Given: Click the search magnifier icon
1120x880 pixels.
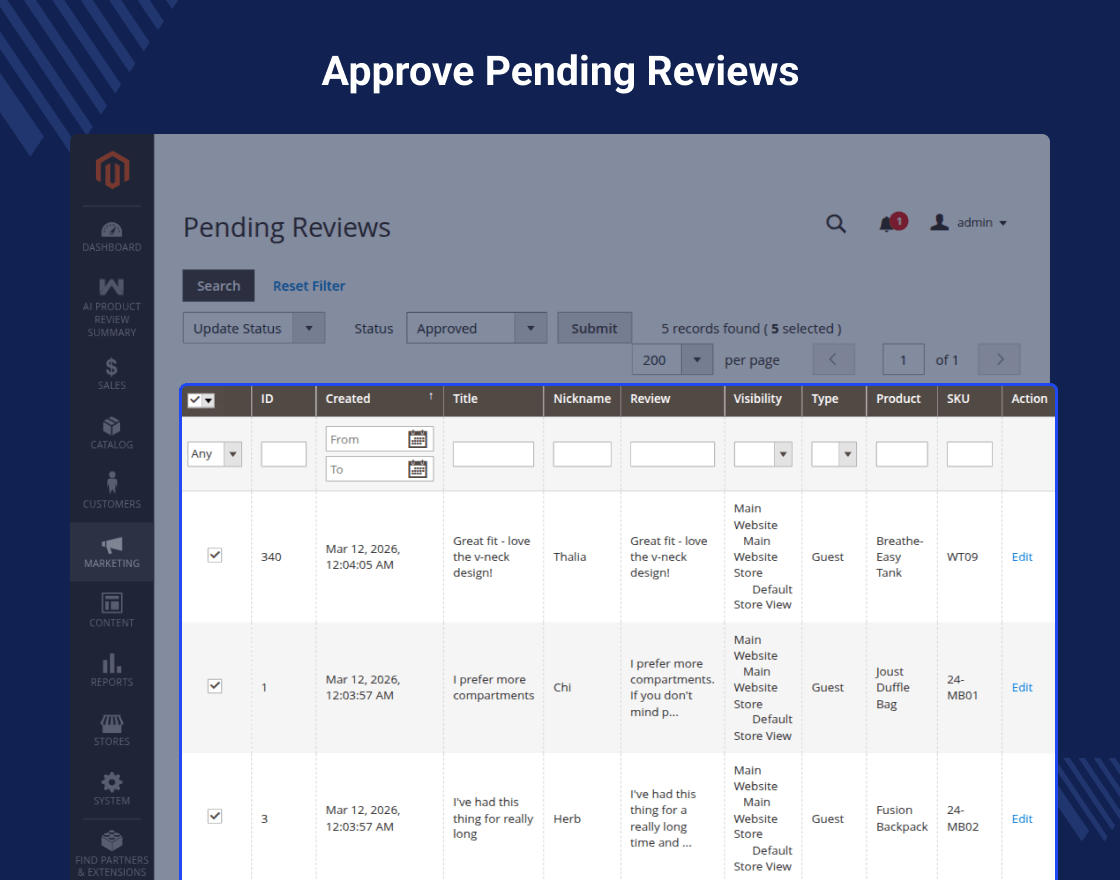Looking at the screenshot, I should click(x=836, y=223).
